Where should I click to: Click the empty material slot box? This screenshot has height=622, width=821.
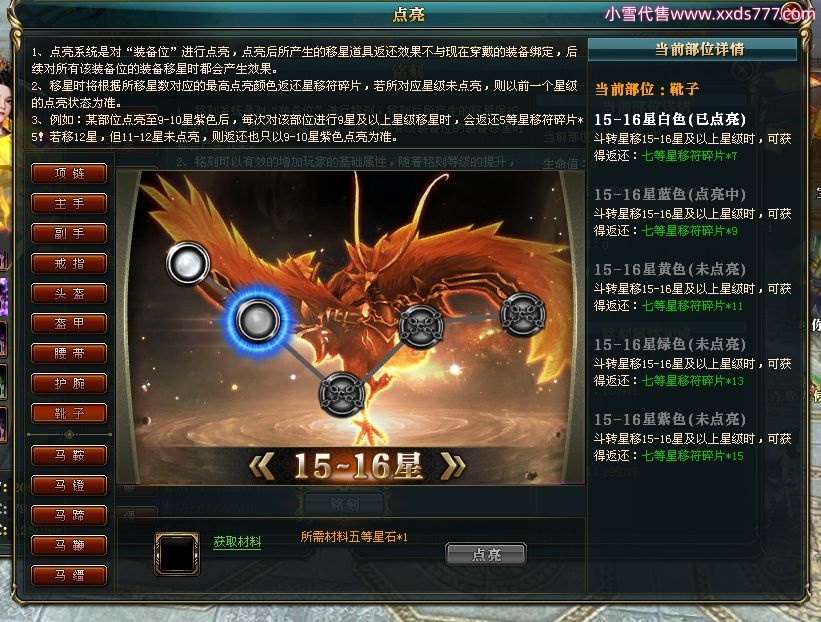click(177, 554)
